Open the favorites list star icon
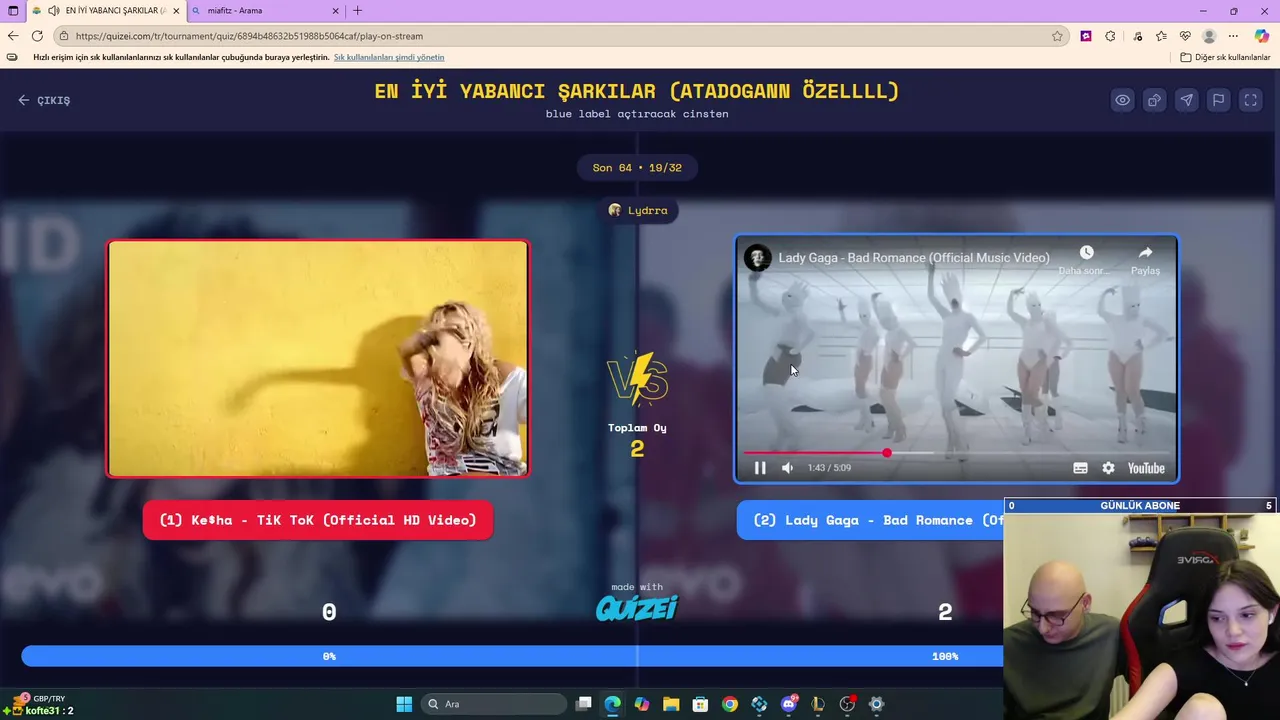The height and width of the screenshot is (720, 1280). tap(1161, 36)
